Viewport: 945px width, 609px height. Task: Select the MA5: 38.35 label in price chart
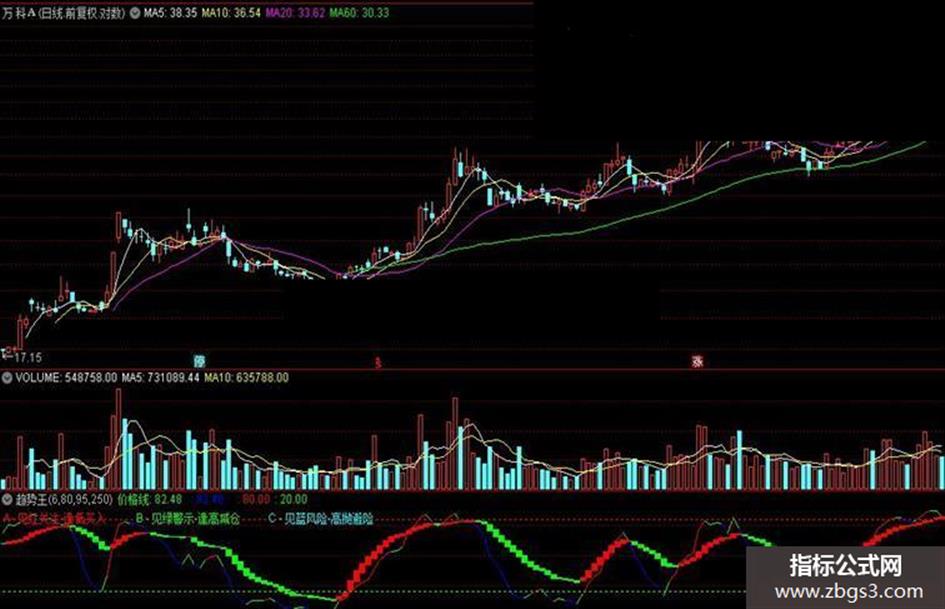pyautogui.click(x=171, y=13)
